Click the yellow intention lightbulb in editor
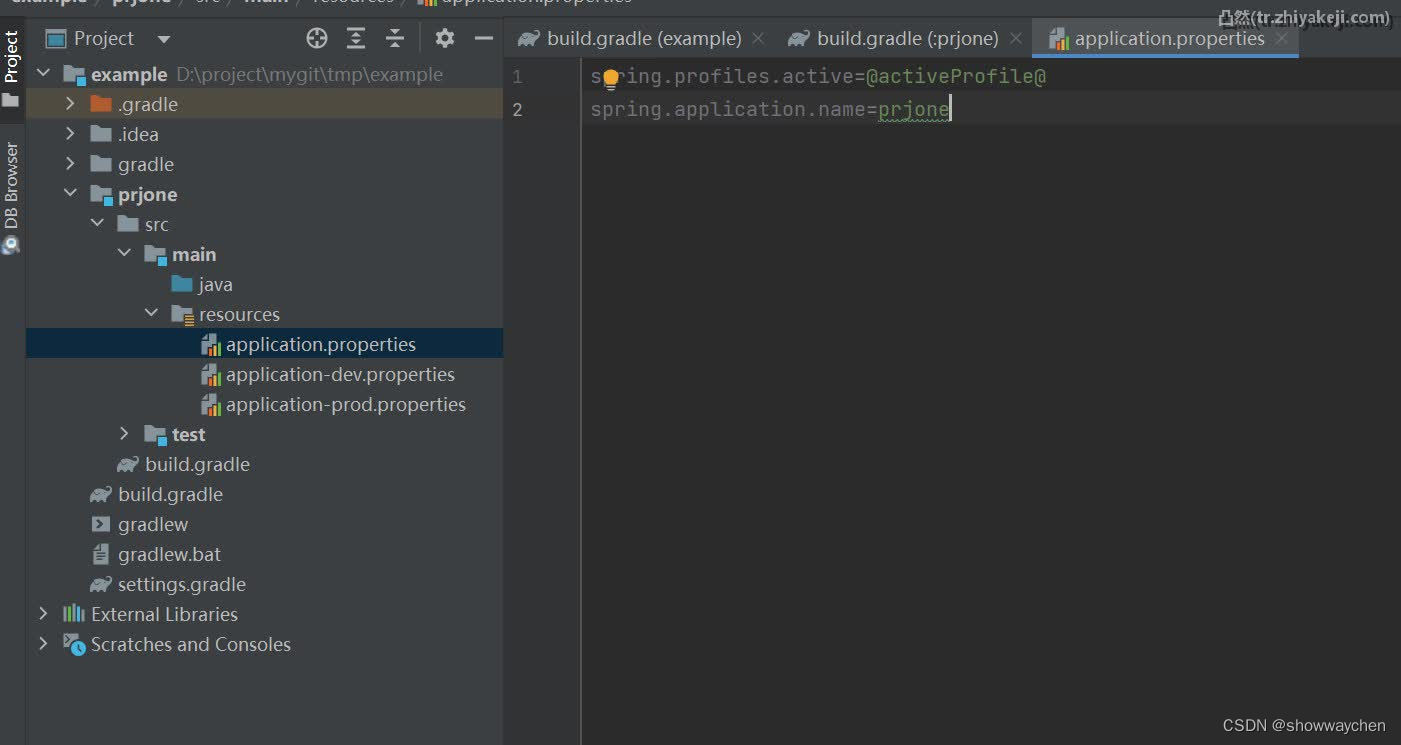Screen dimensions: 1401x745 (x=611, y=79)
